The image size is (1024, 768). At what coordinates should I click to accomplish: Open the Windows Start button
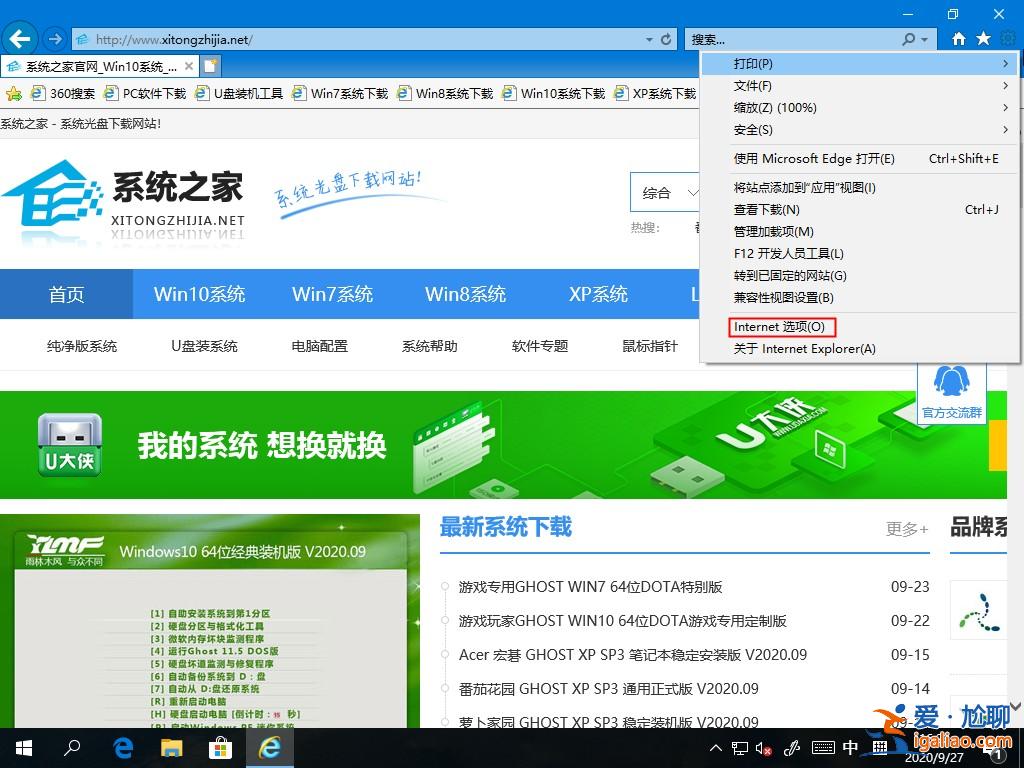point(22,747)
